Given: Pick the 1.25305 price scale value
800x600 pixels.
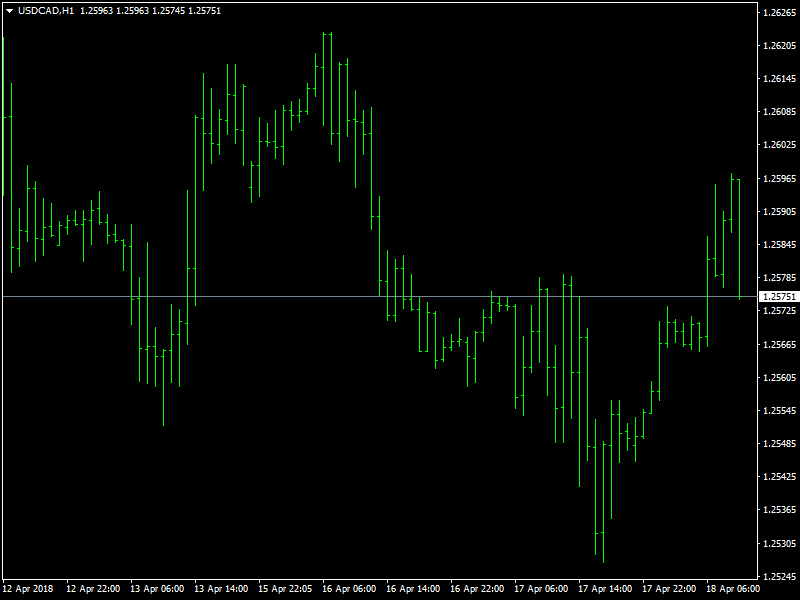Looking at the screenshot, I should click(x=779, y=544).
